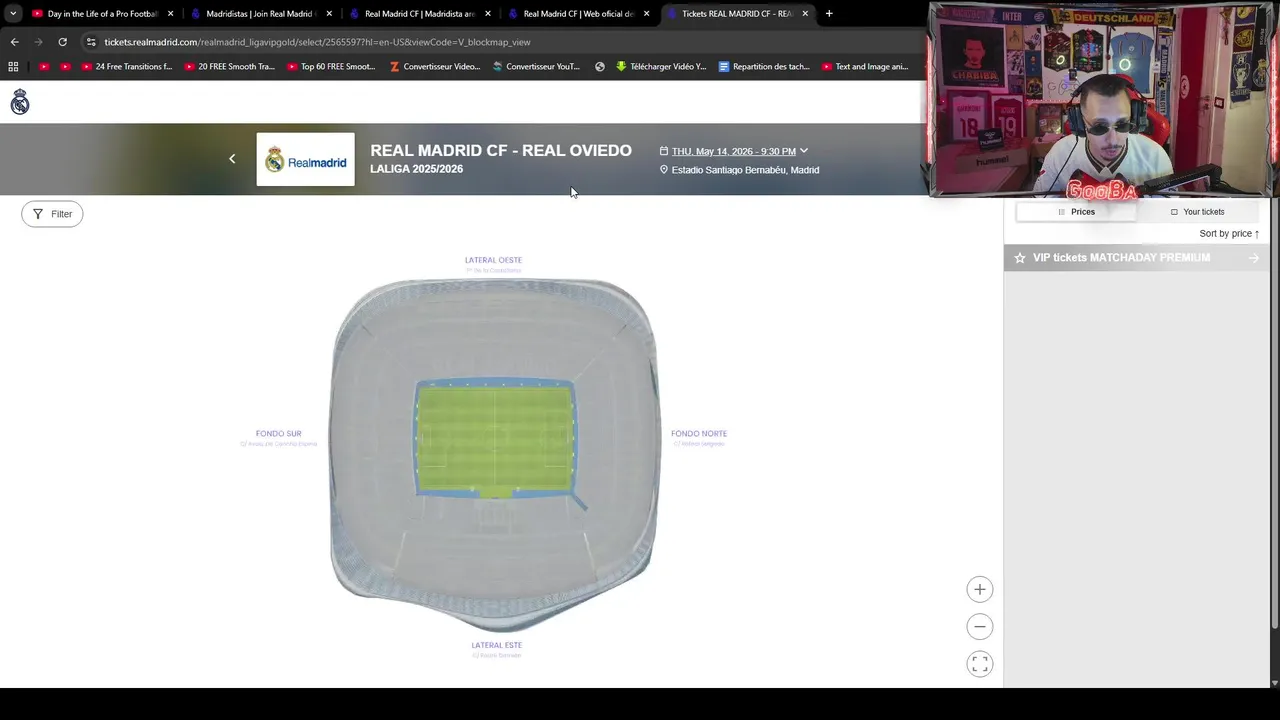Select the 'Your tickets' tab
Viewport: 1280px width, 720px height.
[x=1197, y=212]
